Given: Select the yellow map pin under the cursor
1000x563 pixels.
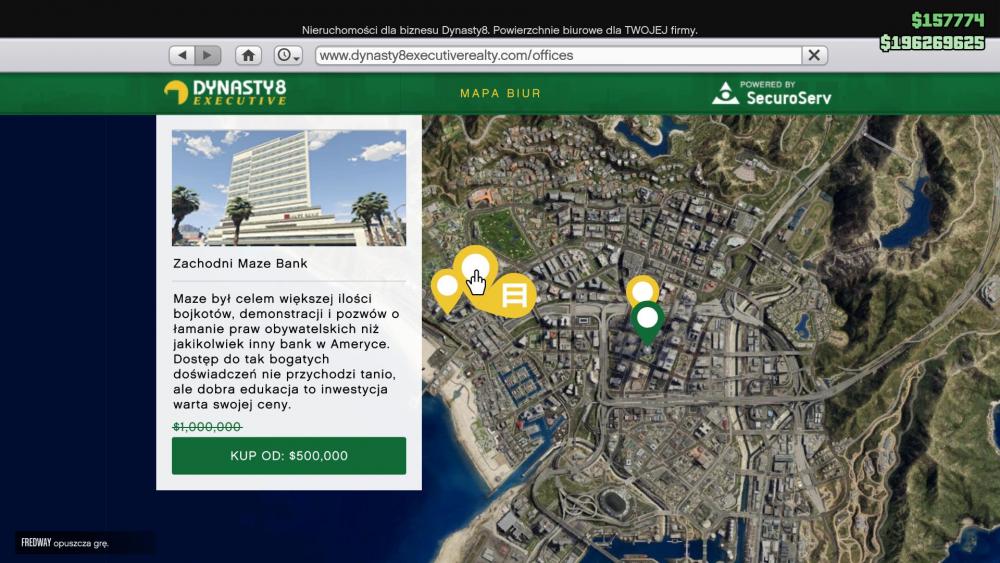Looking at the screenshot, I should (x=475, y=267).
